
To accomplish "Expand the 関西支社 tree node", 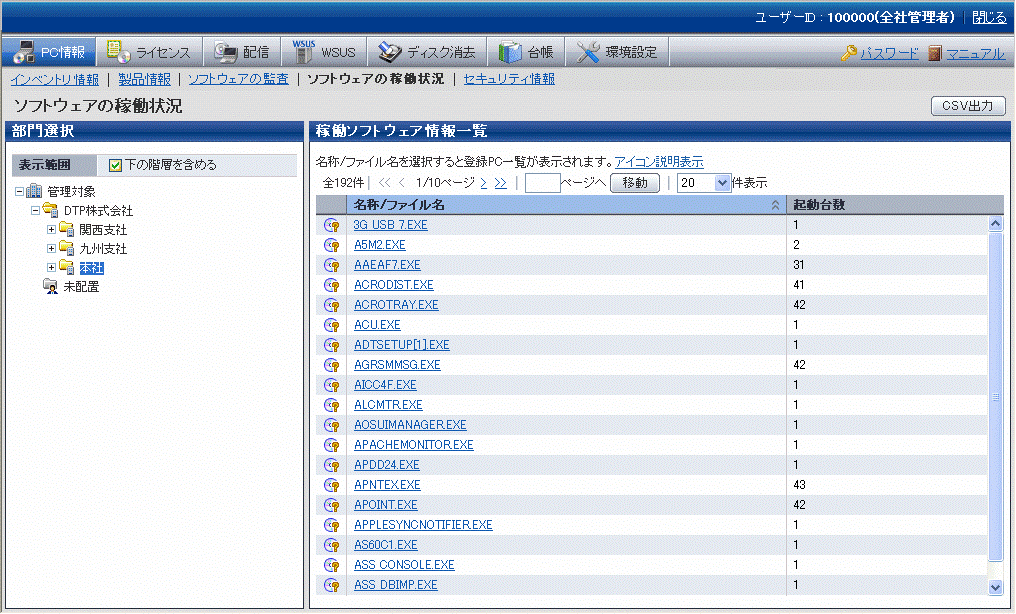I will pos(51,230).
